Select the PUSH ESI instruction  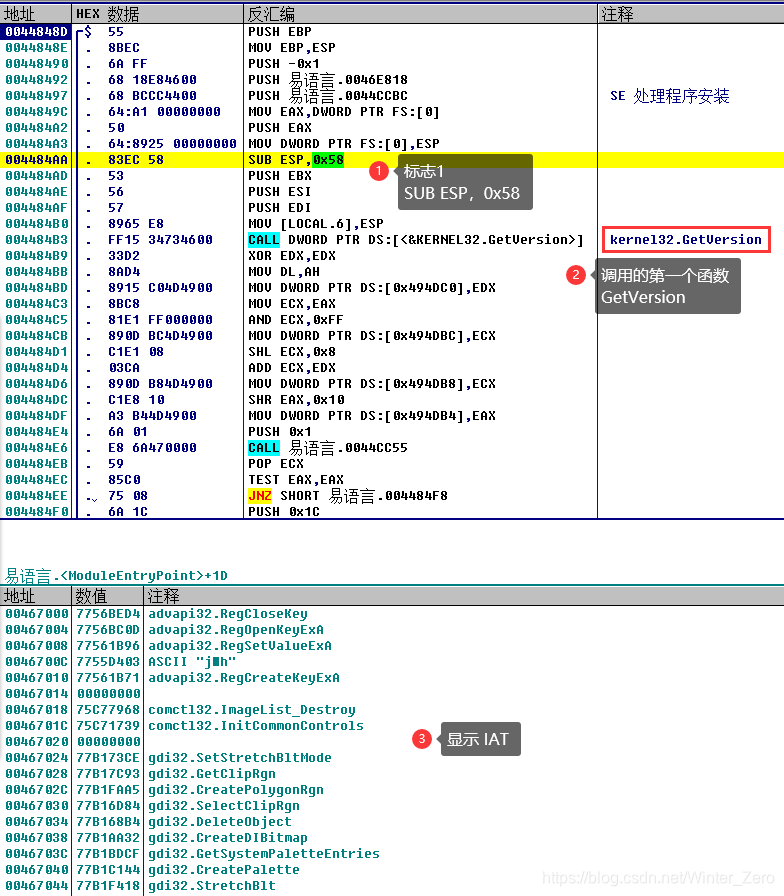click(280, 192)
